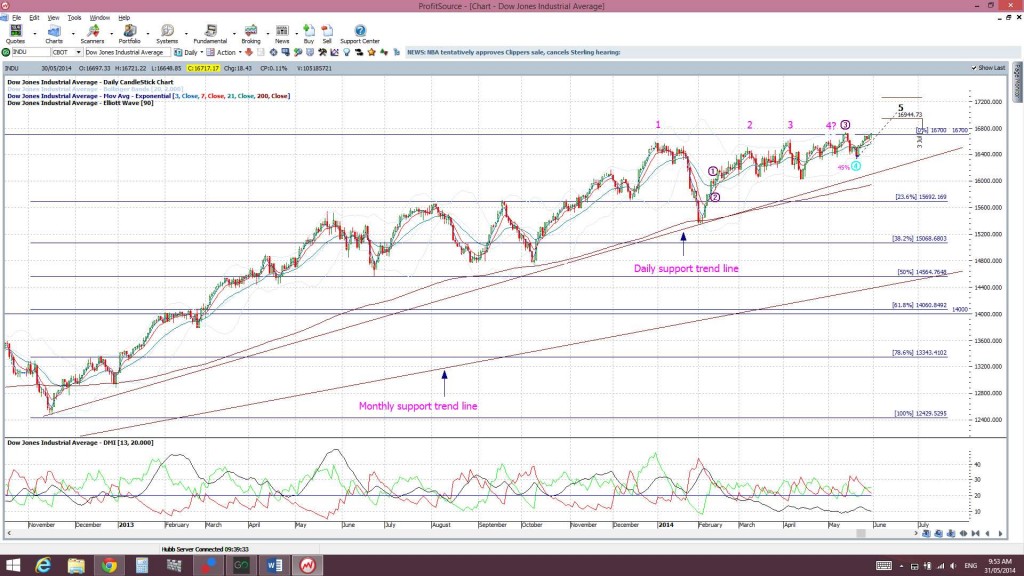Open the Charts toolbar button

pyautogui.click(x=54, y=33)
